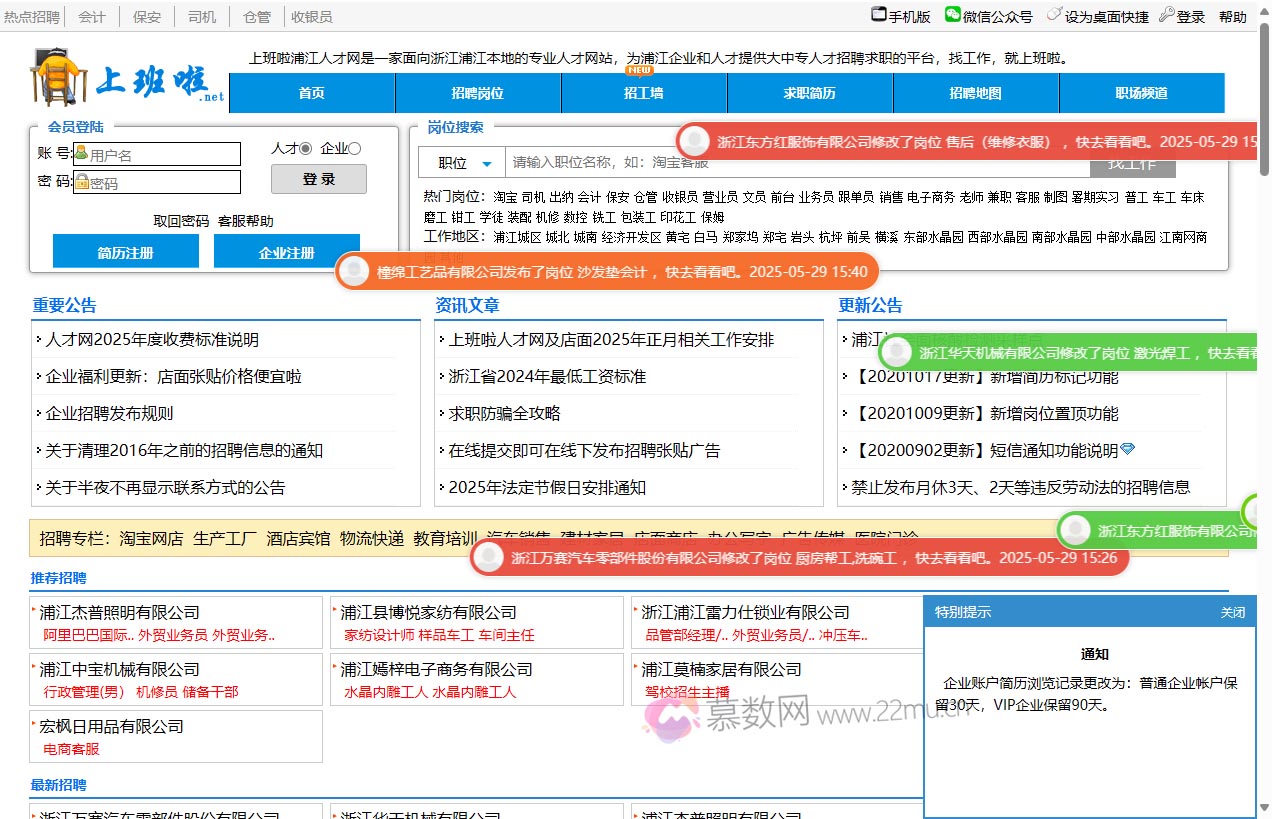The height and width of the screenshot is (819, 1272).
Task: Select the 人才 radio button
Action: point(304,148)
